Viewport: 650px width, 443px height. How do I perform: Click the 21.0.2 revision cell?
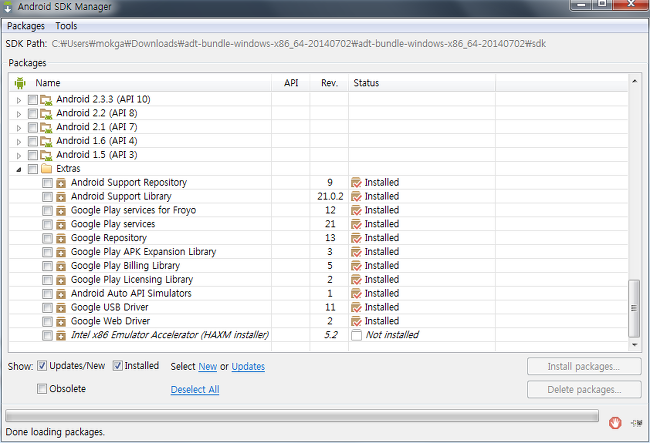tap(330, 196)
